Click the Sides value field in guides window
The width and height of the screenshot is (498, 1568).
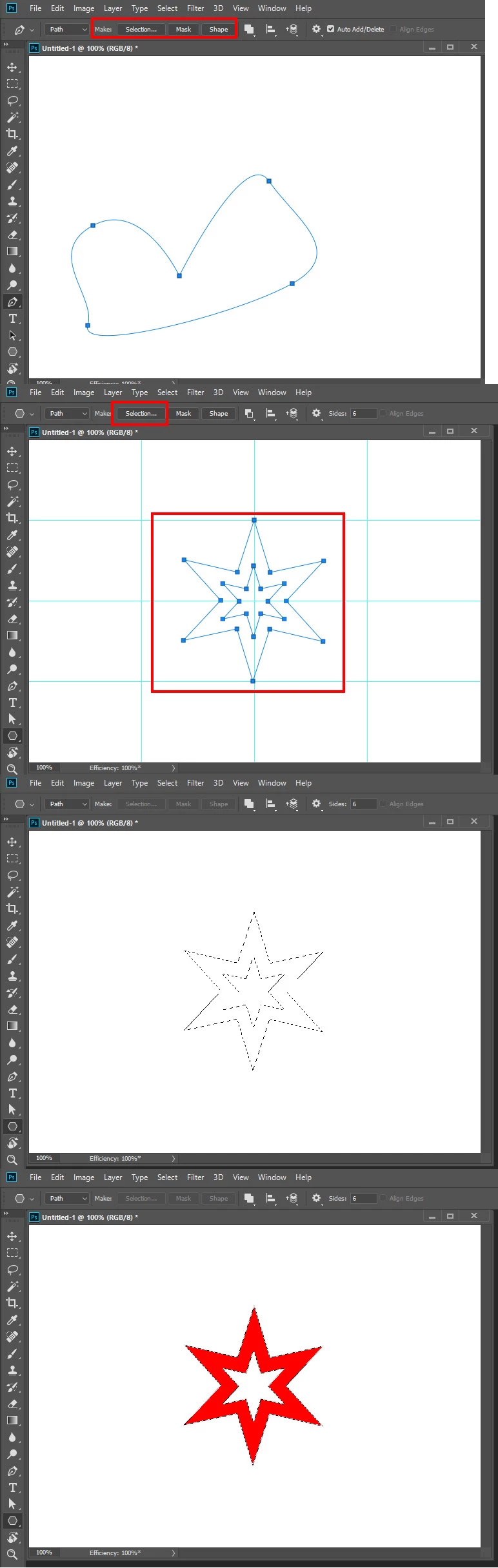coord(363,414)
